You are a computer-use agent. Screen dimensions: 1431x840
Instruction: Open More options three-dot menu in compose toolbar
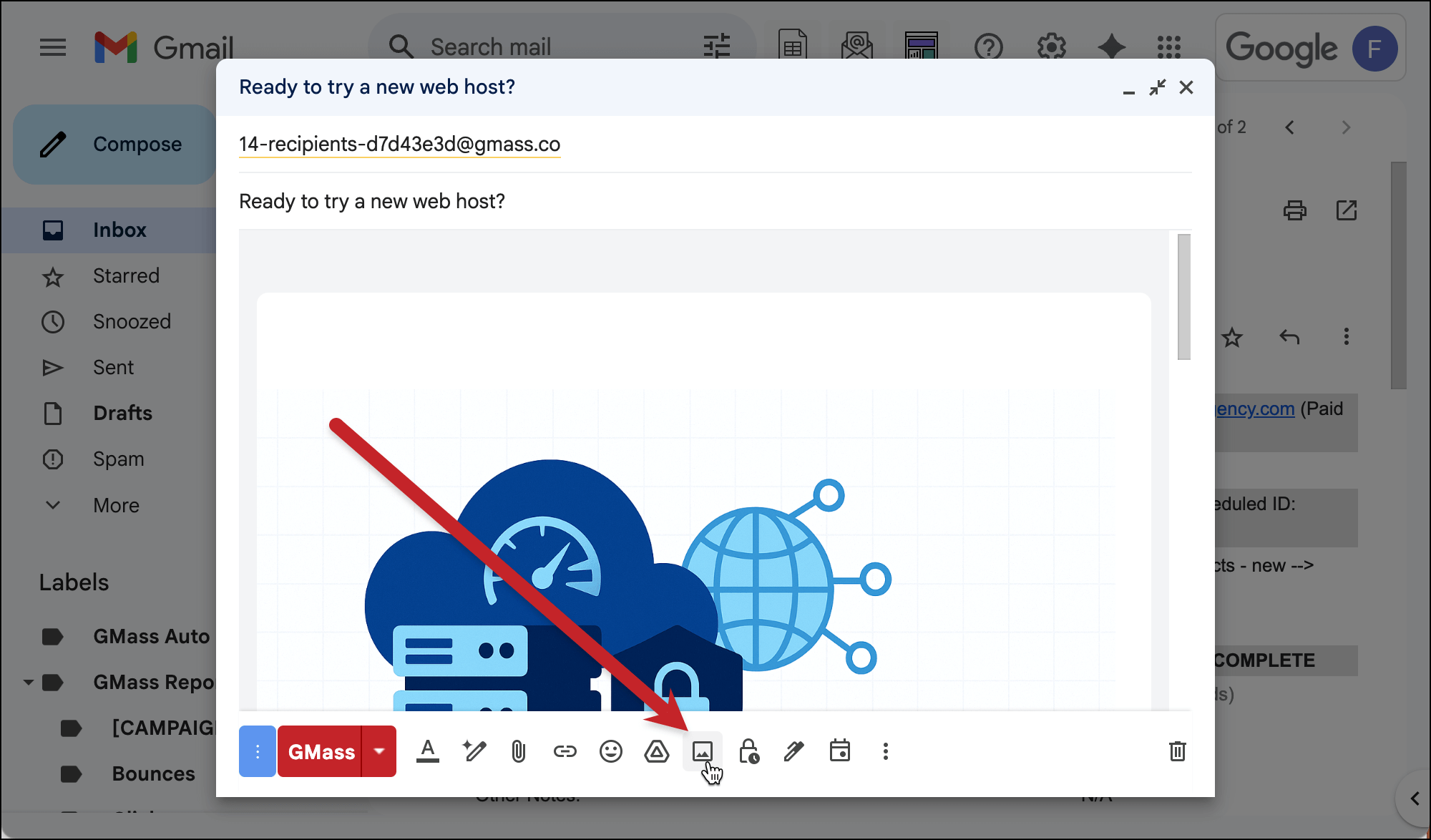click(885, 751)
